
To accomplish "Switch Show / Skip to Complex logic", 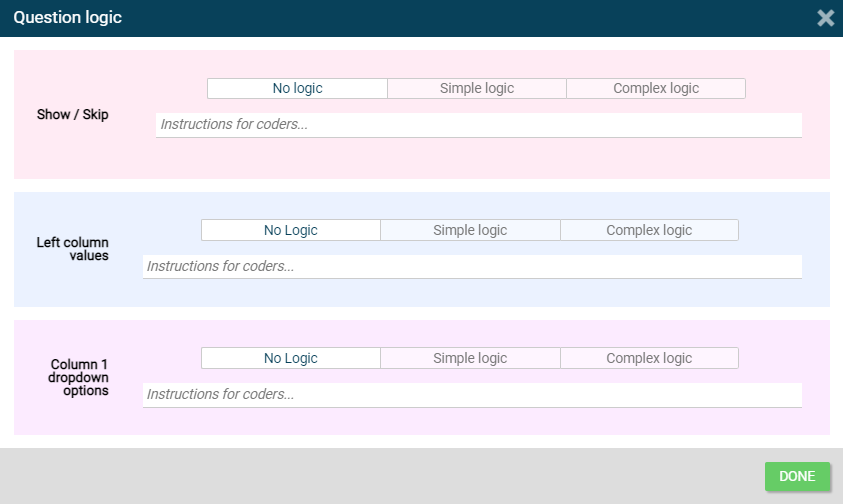I will pos(656,89).
